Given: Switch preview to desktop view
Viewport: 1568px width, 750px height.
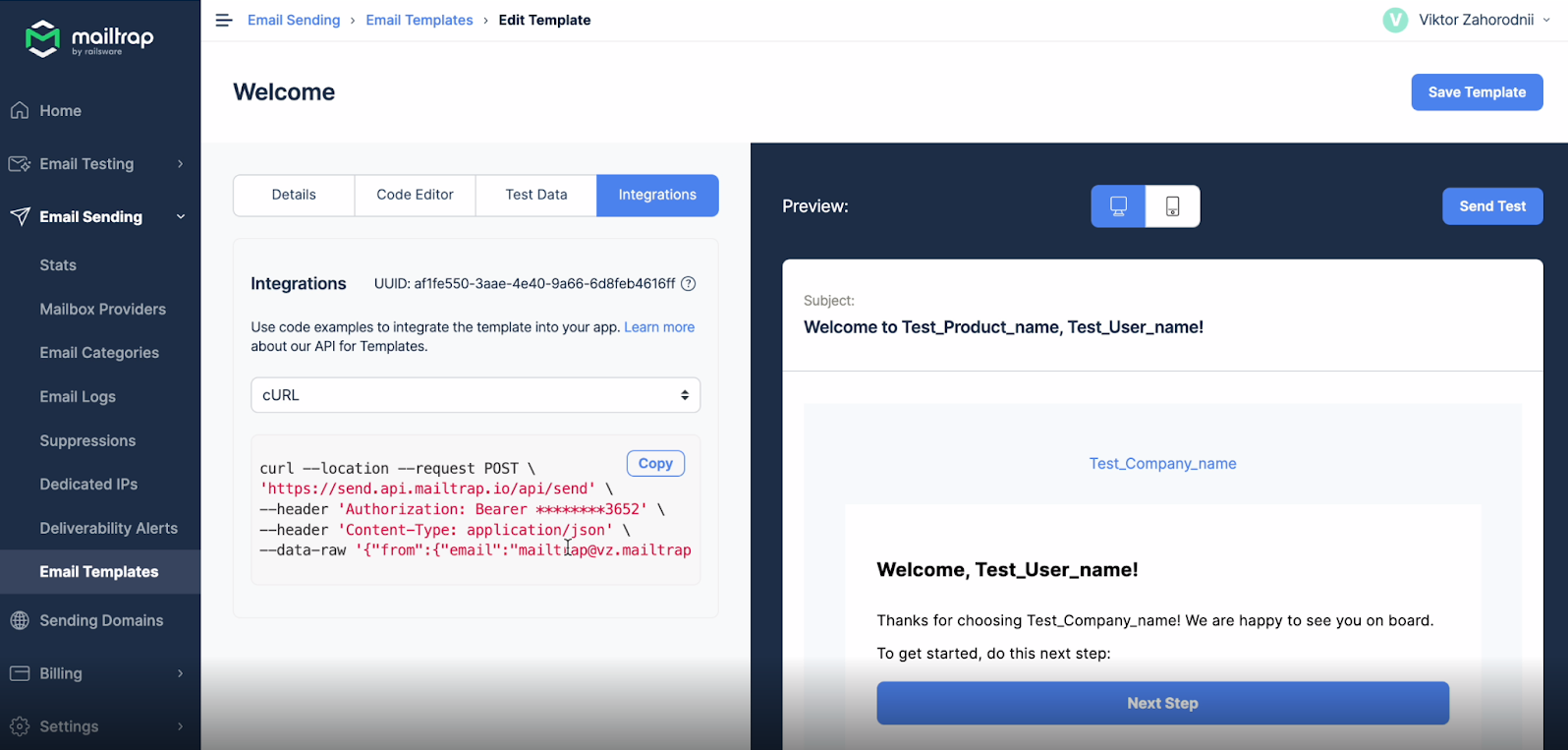Looking at the screenshot, I should tap(1118, 206).
